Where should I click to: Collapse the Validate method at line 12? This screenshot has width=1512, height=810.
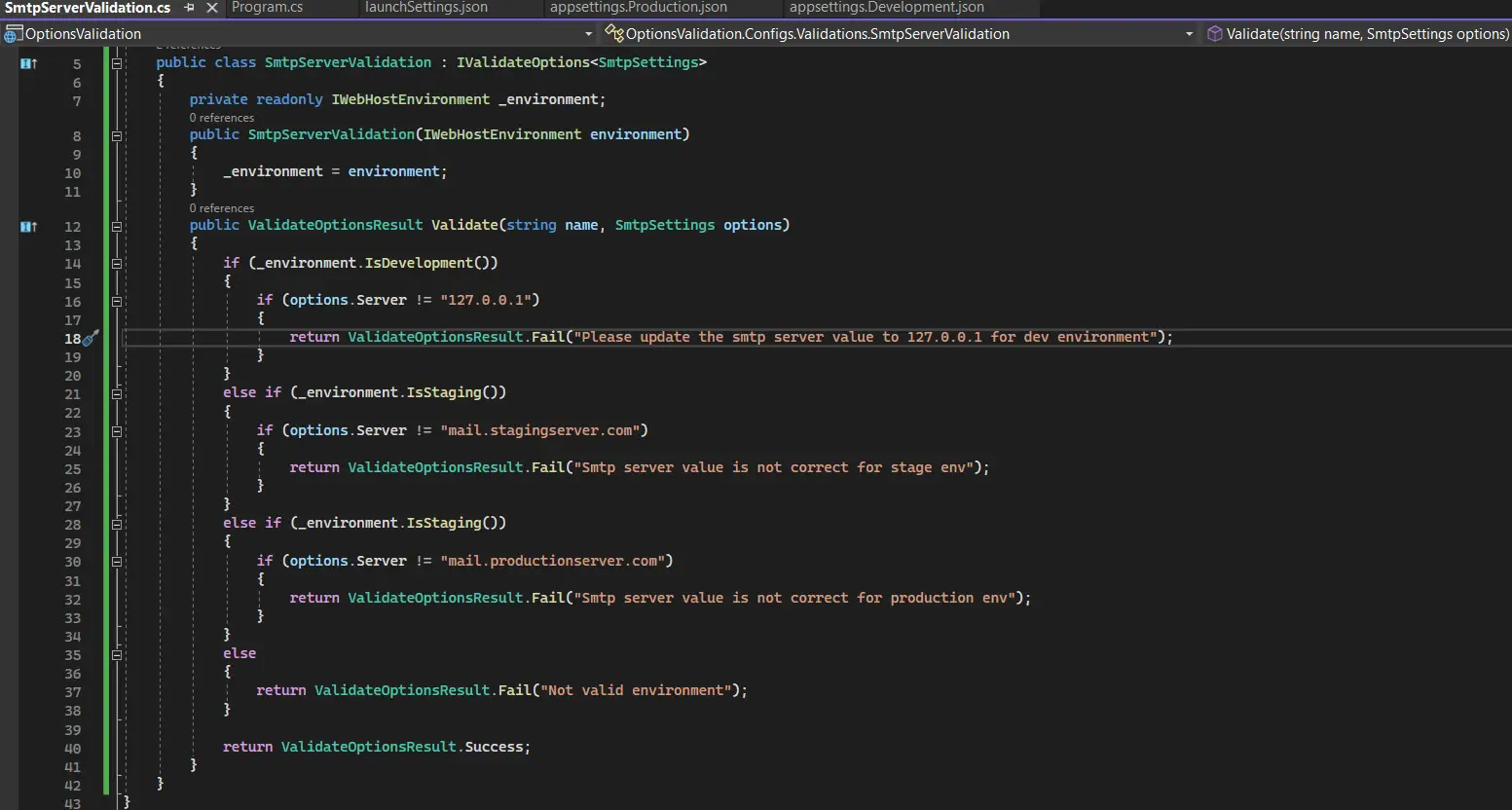pyautogui.click(x=117, y=227)
